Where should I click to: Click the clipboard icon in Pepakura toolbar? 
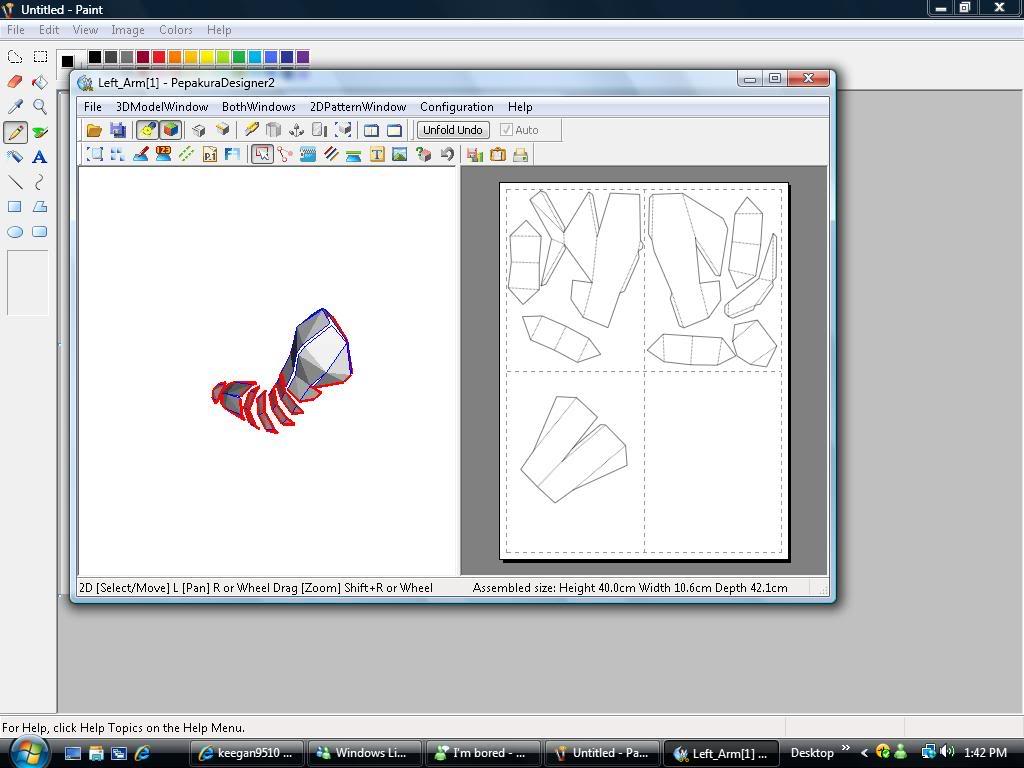(x=498, y=155)
